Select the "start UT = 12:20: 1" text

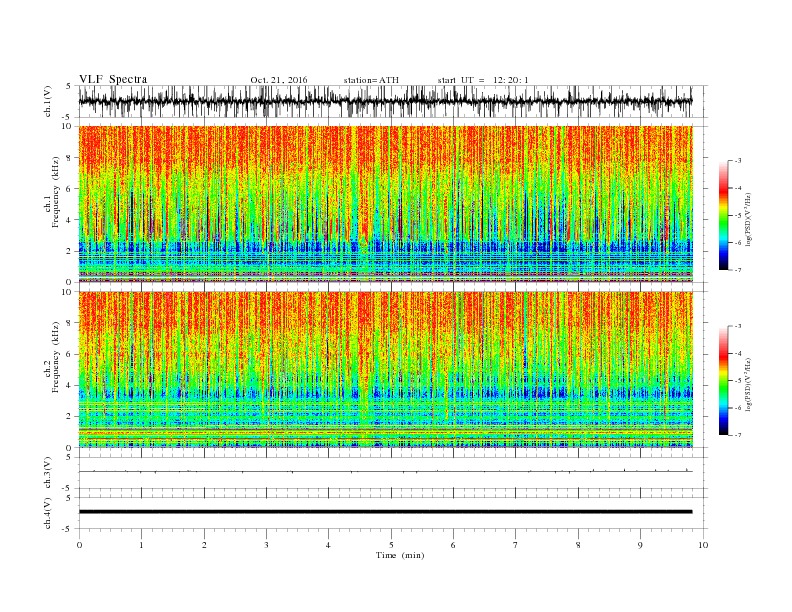coord(483,80)
